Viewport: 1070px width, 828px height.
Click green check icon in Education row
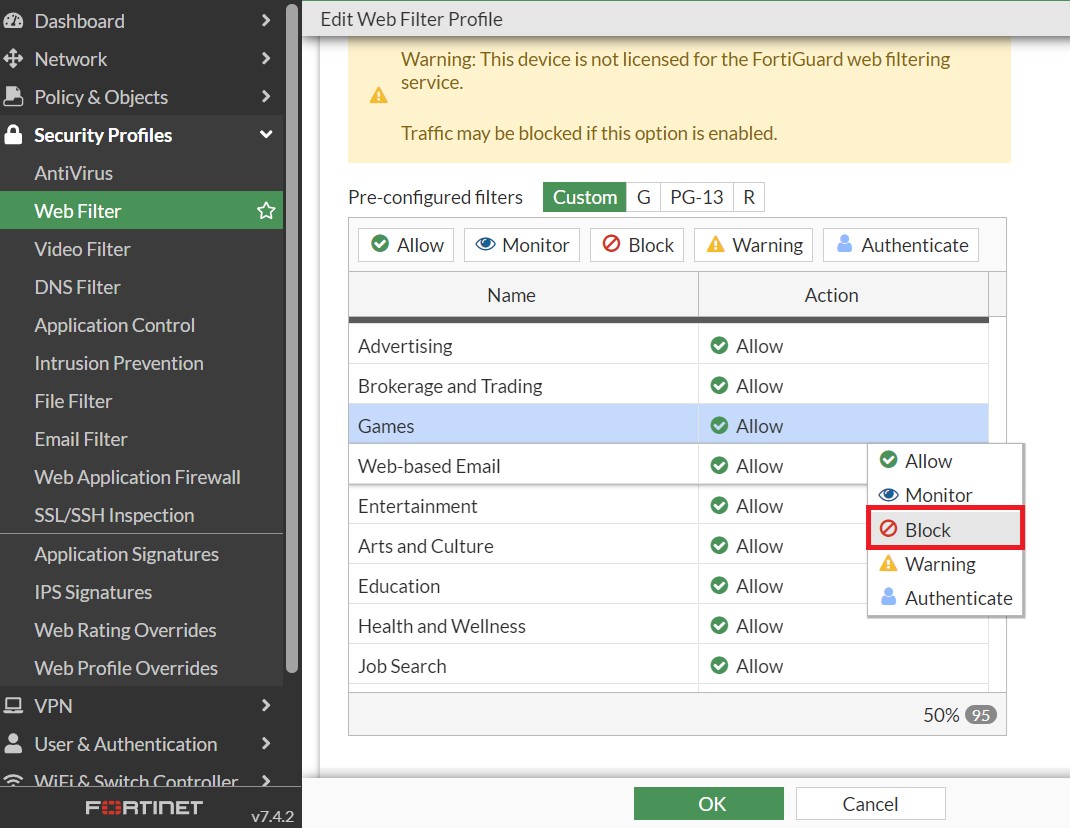719,586
